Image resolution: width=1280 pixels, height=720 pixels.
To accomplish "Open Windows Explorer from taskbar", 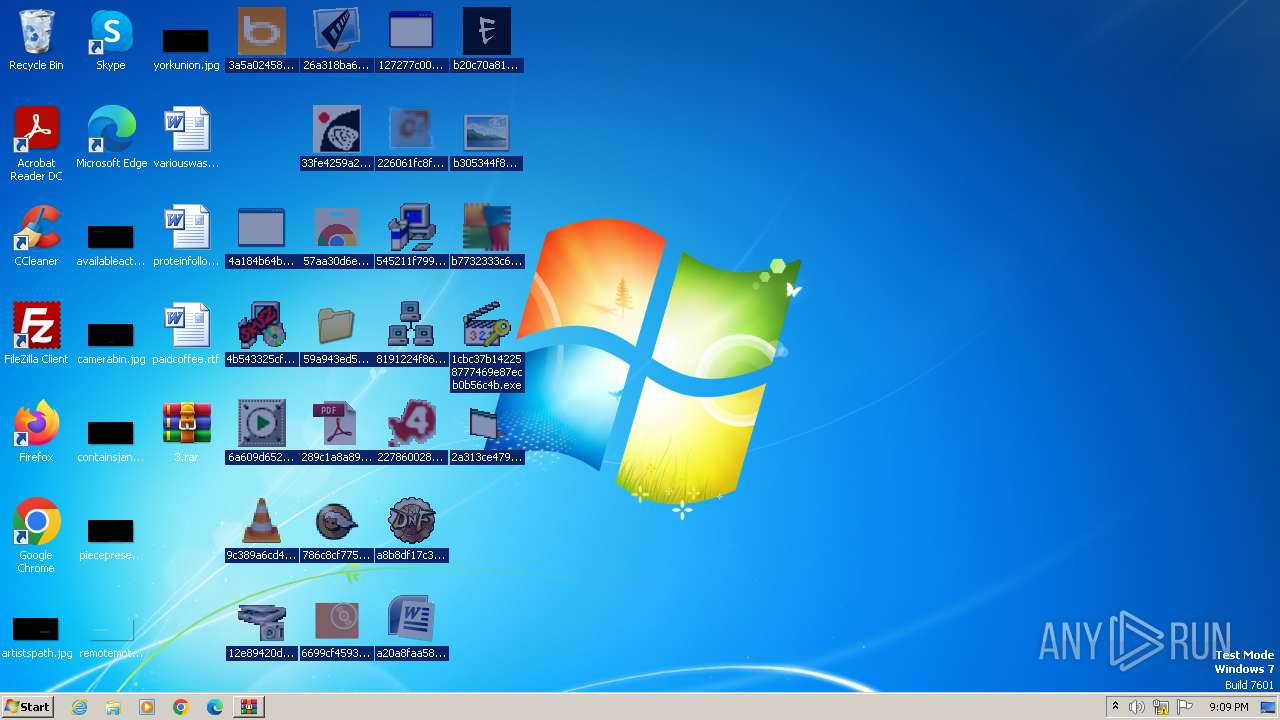I will pyautogui.click(x=113, y=707).
